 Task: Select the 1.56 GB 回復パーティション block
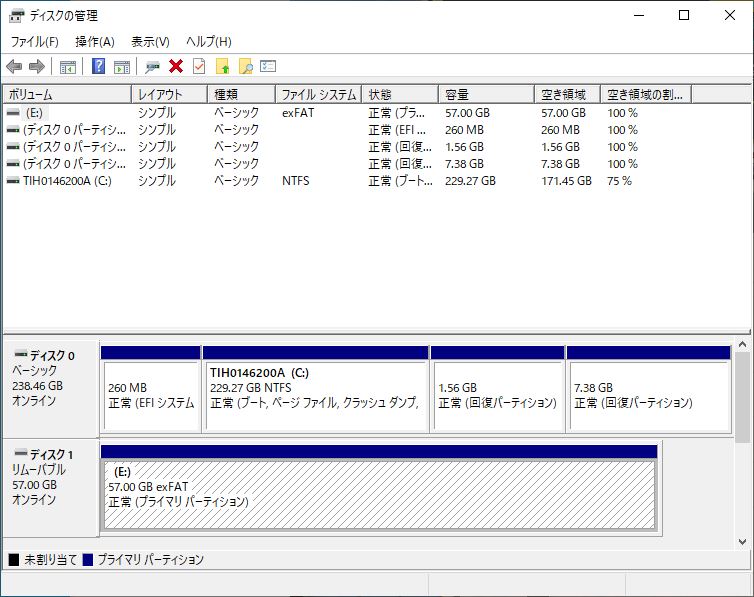498,389
